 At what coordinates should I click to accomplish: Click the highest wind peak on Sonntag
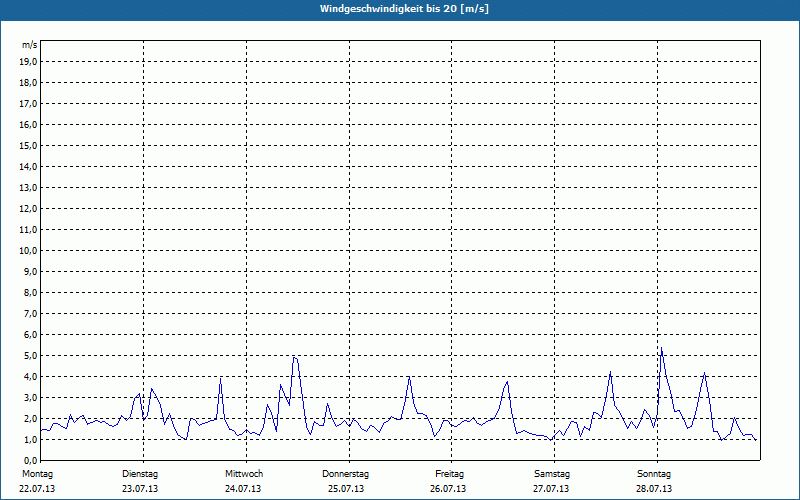click(661, 348)
